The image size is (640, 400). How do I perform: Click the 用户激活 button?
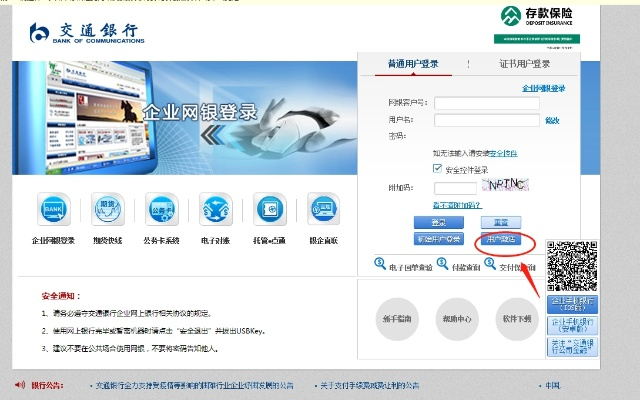(501, 239)
